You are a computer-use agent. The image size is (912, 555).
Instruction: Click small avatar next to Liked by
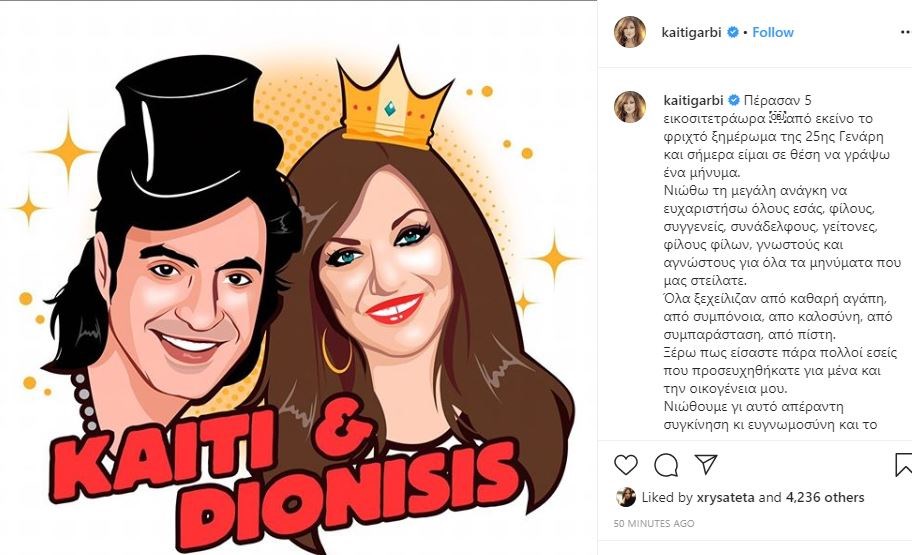(626, 497)
